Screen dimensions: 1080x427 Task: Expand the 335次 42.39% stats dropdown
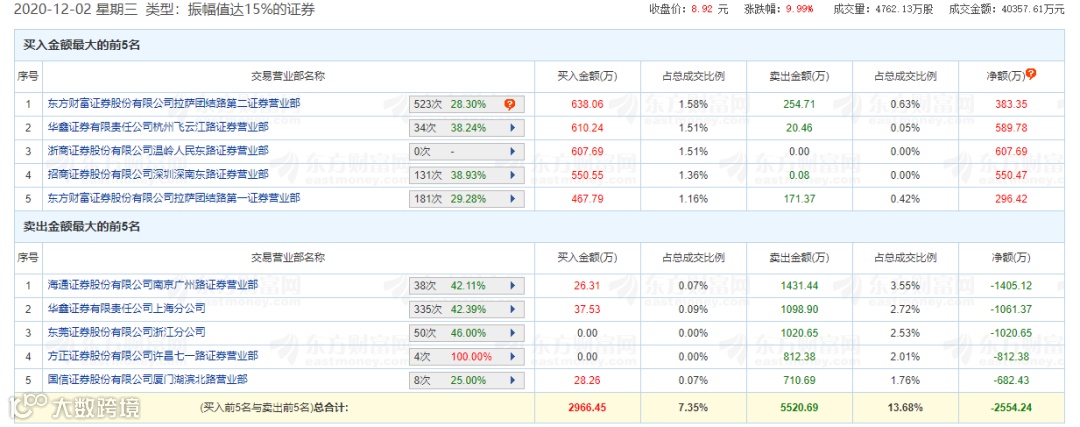click(467, 309)
